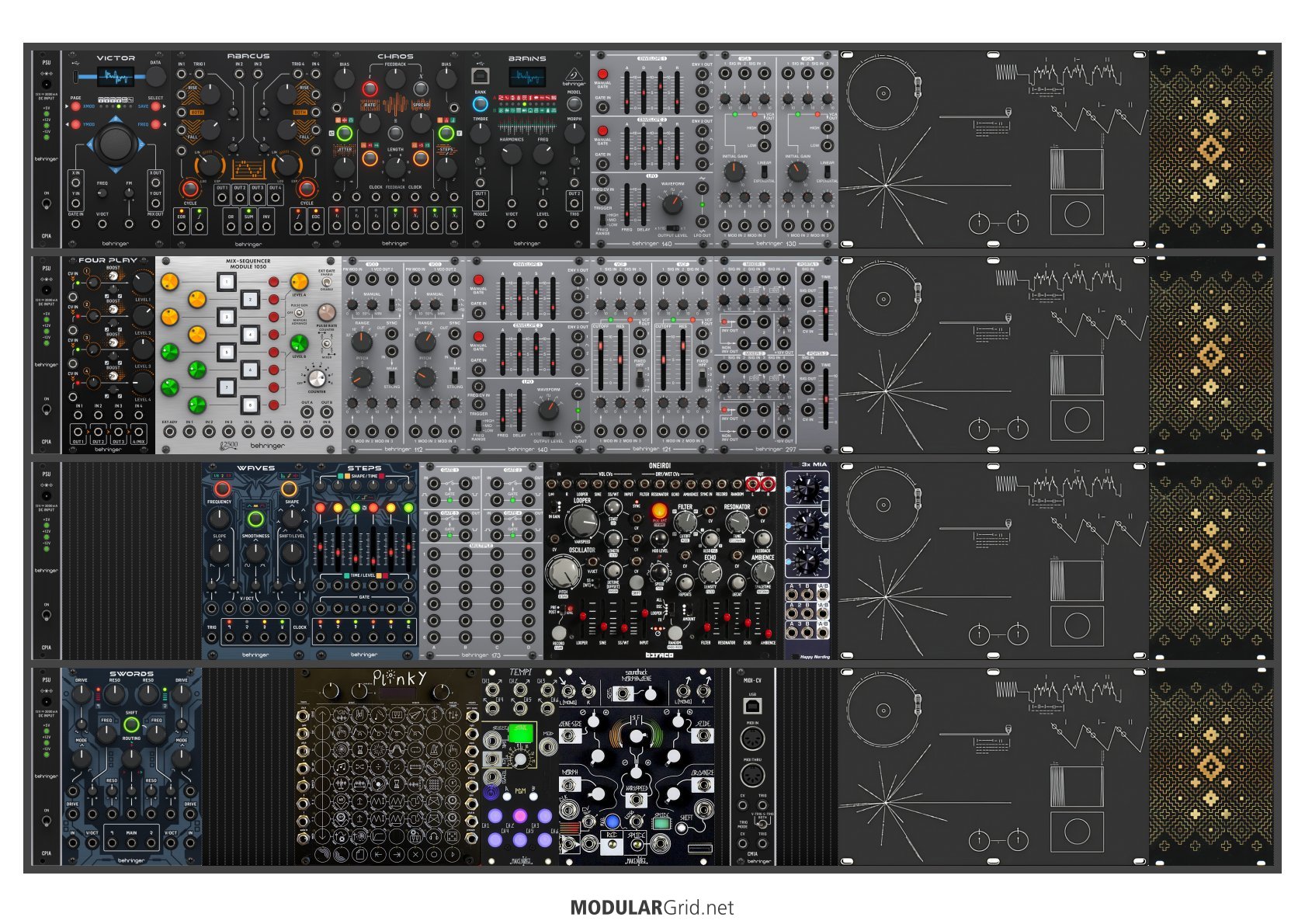The image size is (1305, 924).
Task: Click Envelope 1 Manual Gate on top-row 140
Action: tap(602, 74)
